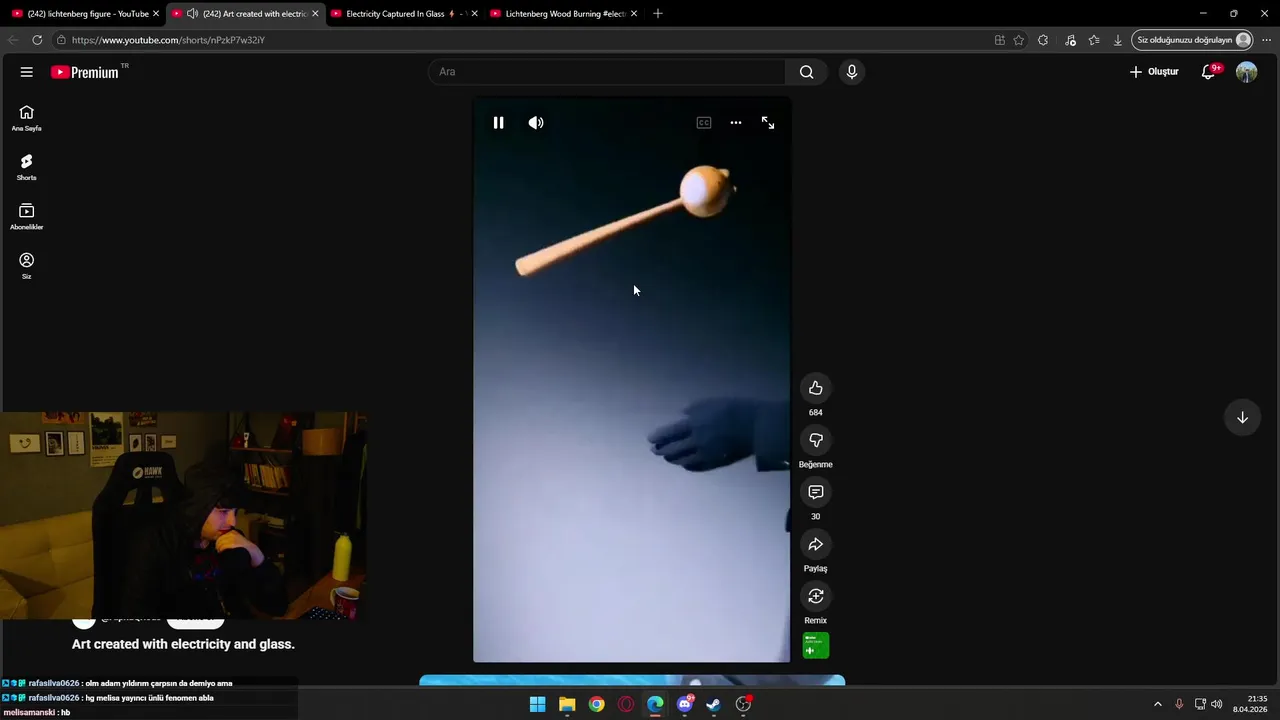Focus the Ara search field
Viewport: 1280px width, 720px height.
607,72
